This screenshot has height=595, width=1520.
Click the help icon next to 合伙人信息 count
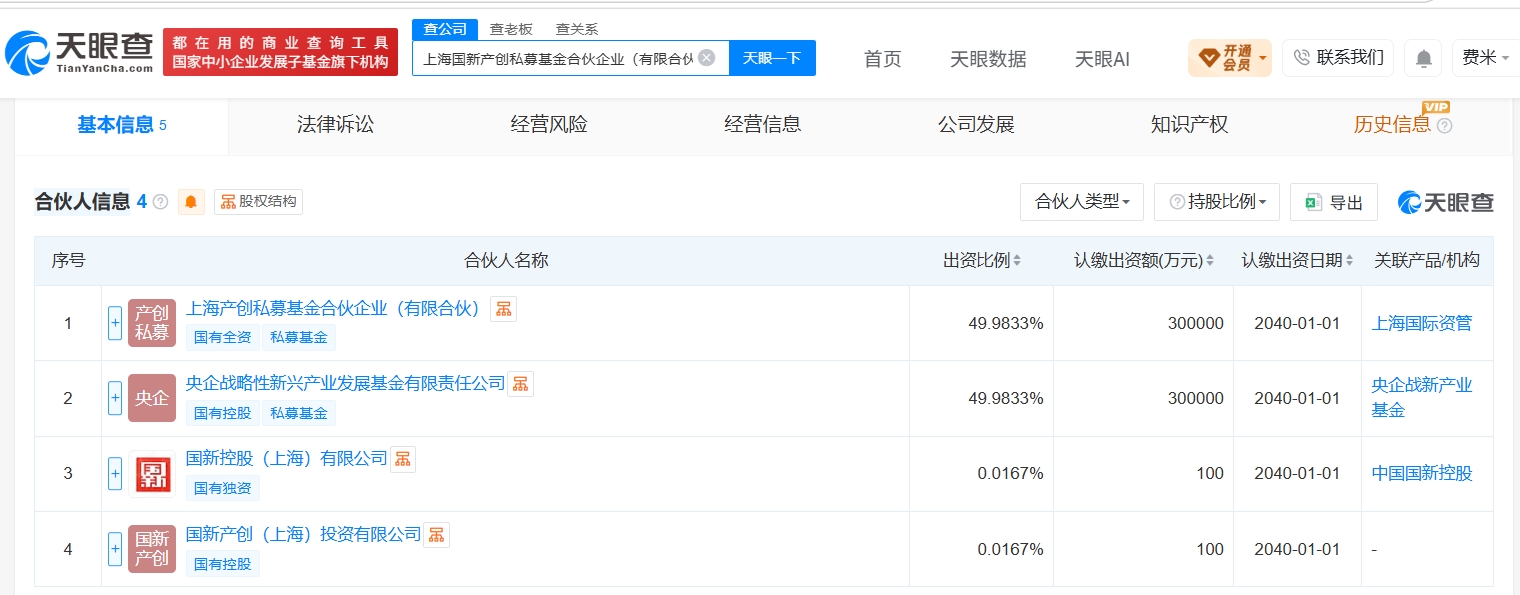pyautogui.click(x=160, y=202)
